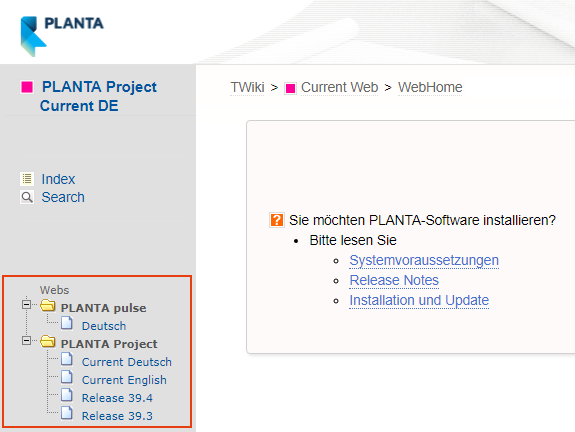Screen dimensions: 575x432
Task: Click the orange question mark icon
Action: click(276, 220)
